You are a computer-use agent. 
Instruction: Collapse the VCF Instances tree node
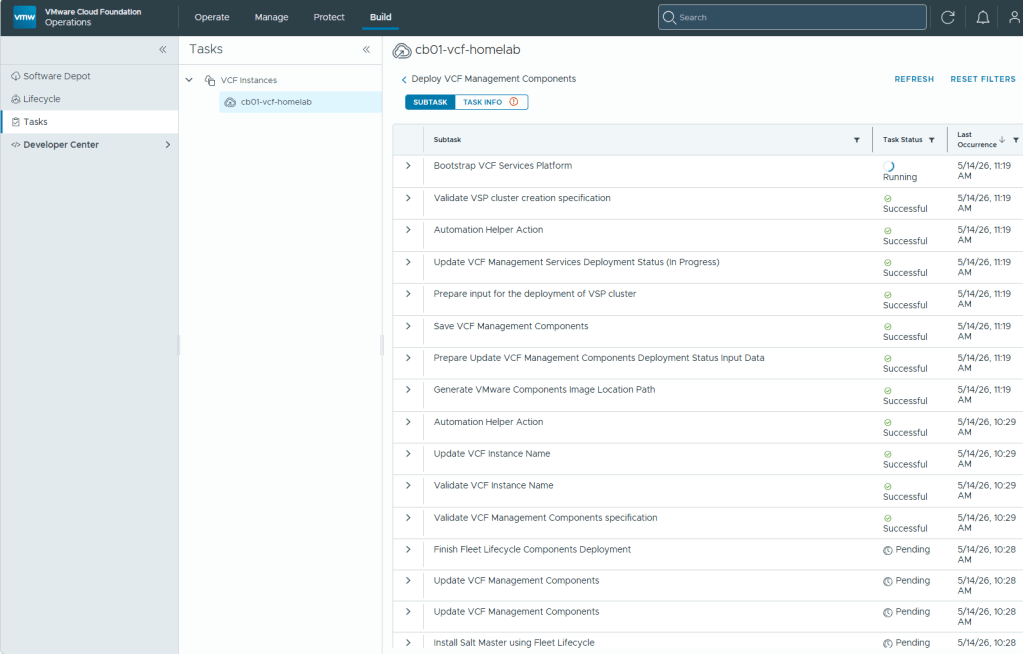click(x=189, y=80)
